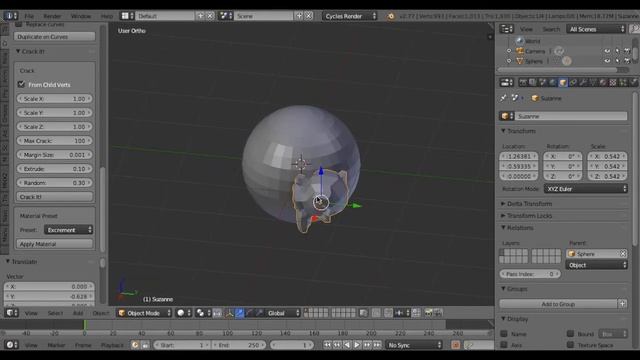Open Object properties tab icon
640x360 pixels.
563,82
